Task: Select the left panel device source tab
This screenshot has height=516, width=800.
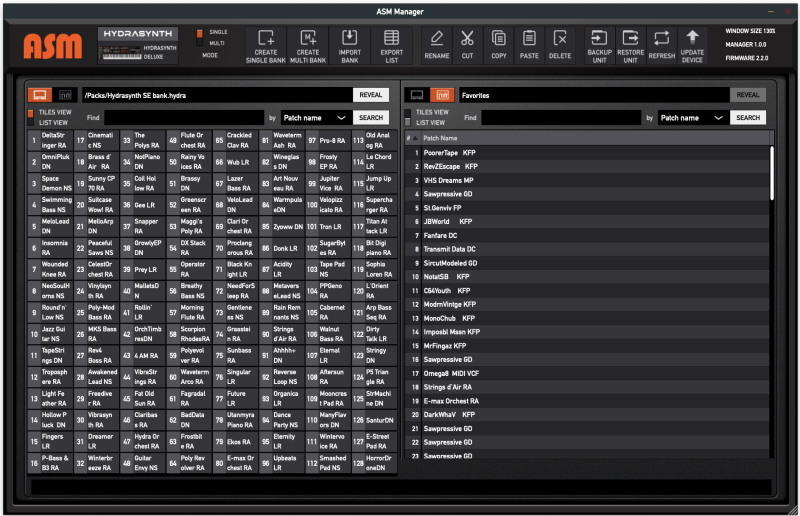Action: [x=65, y=95]
